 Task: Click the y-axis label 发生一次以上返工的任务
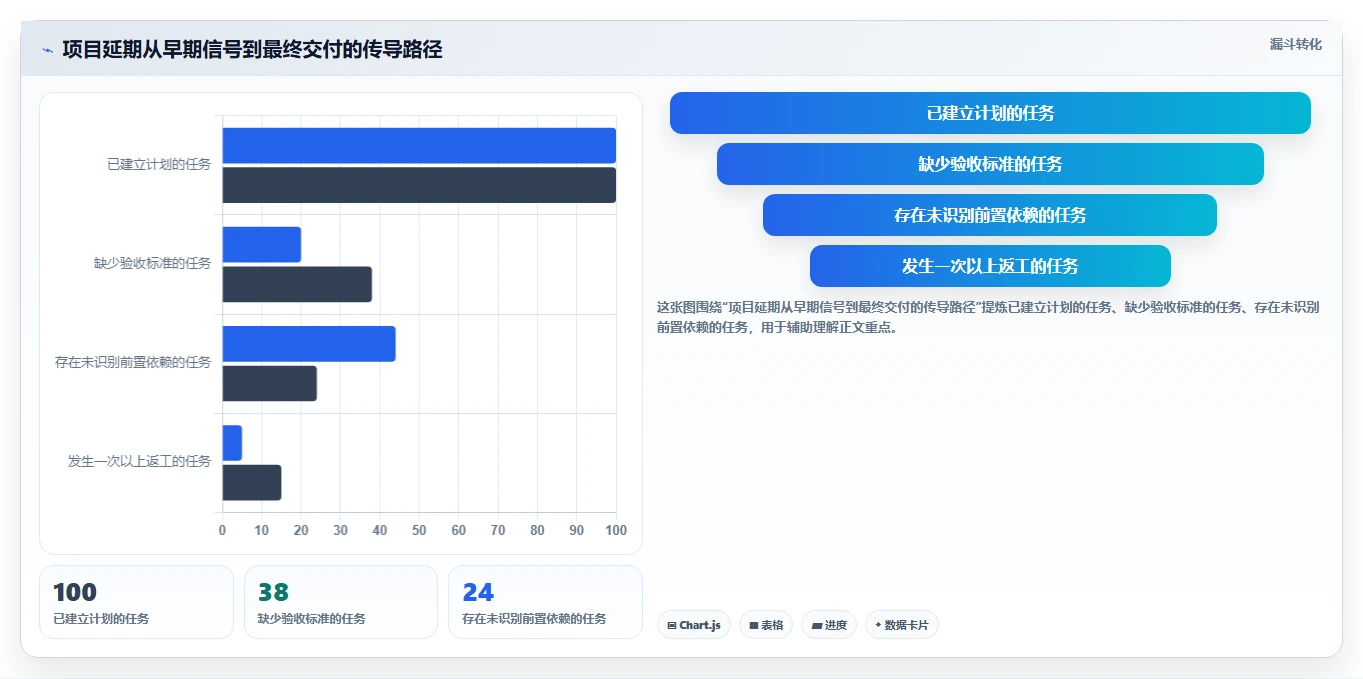click(140, 461)
